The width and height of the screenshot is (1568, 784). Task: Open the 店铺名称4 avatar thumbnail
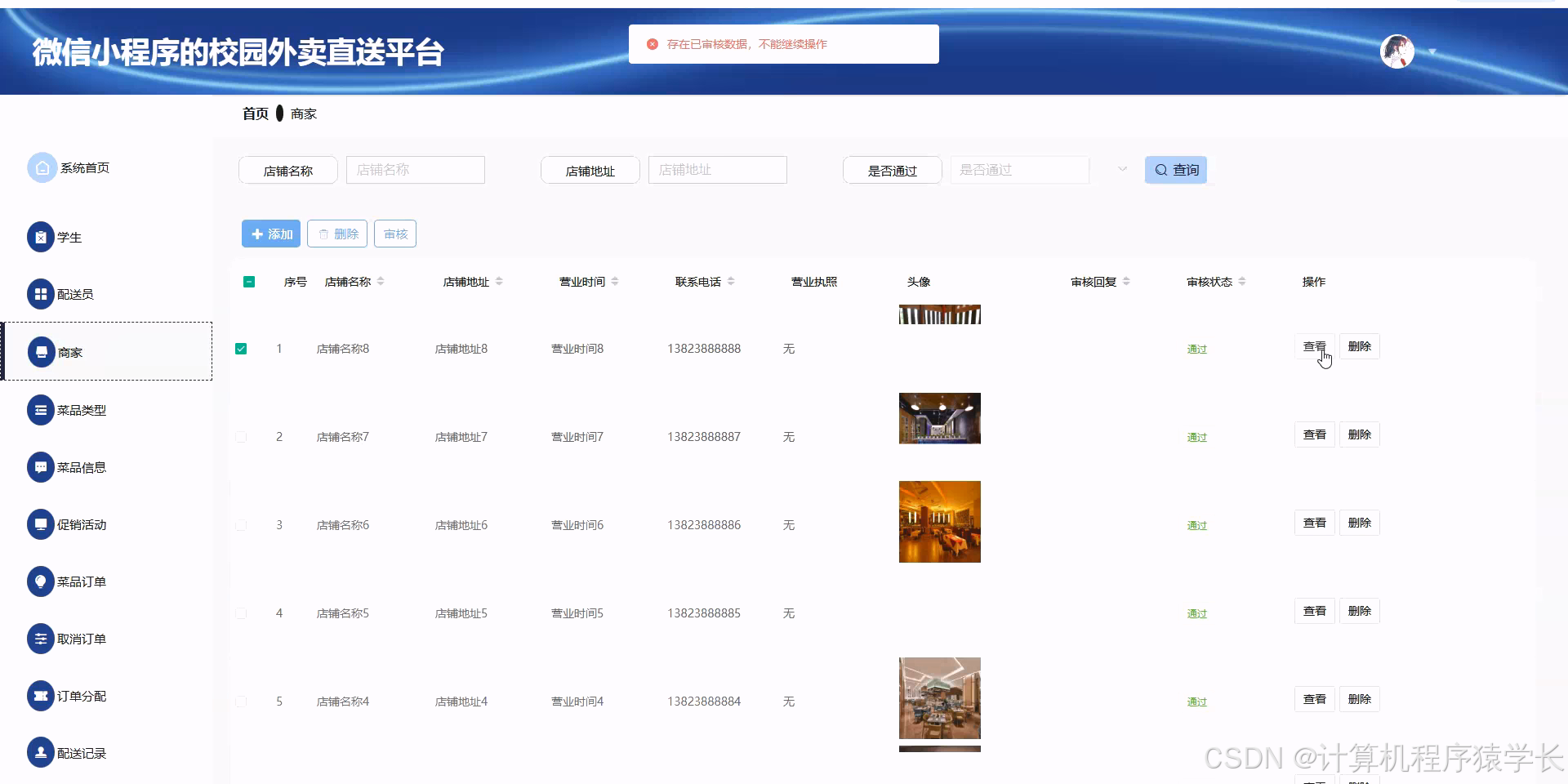[x=940, y=698]
